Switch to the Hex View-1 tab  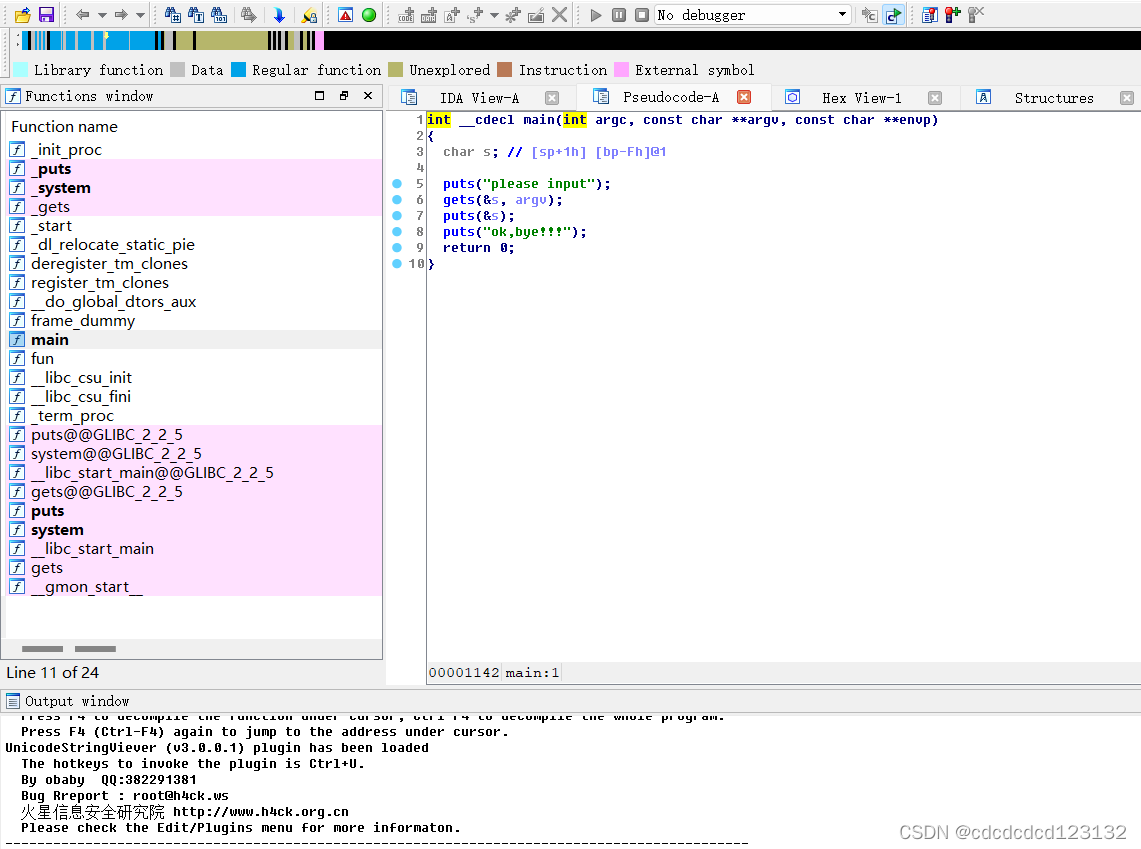pos(862,97)
